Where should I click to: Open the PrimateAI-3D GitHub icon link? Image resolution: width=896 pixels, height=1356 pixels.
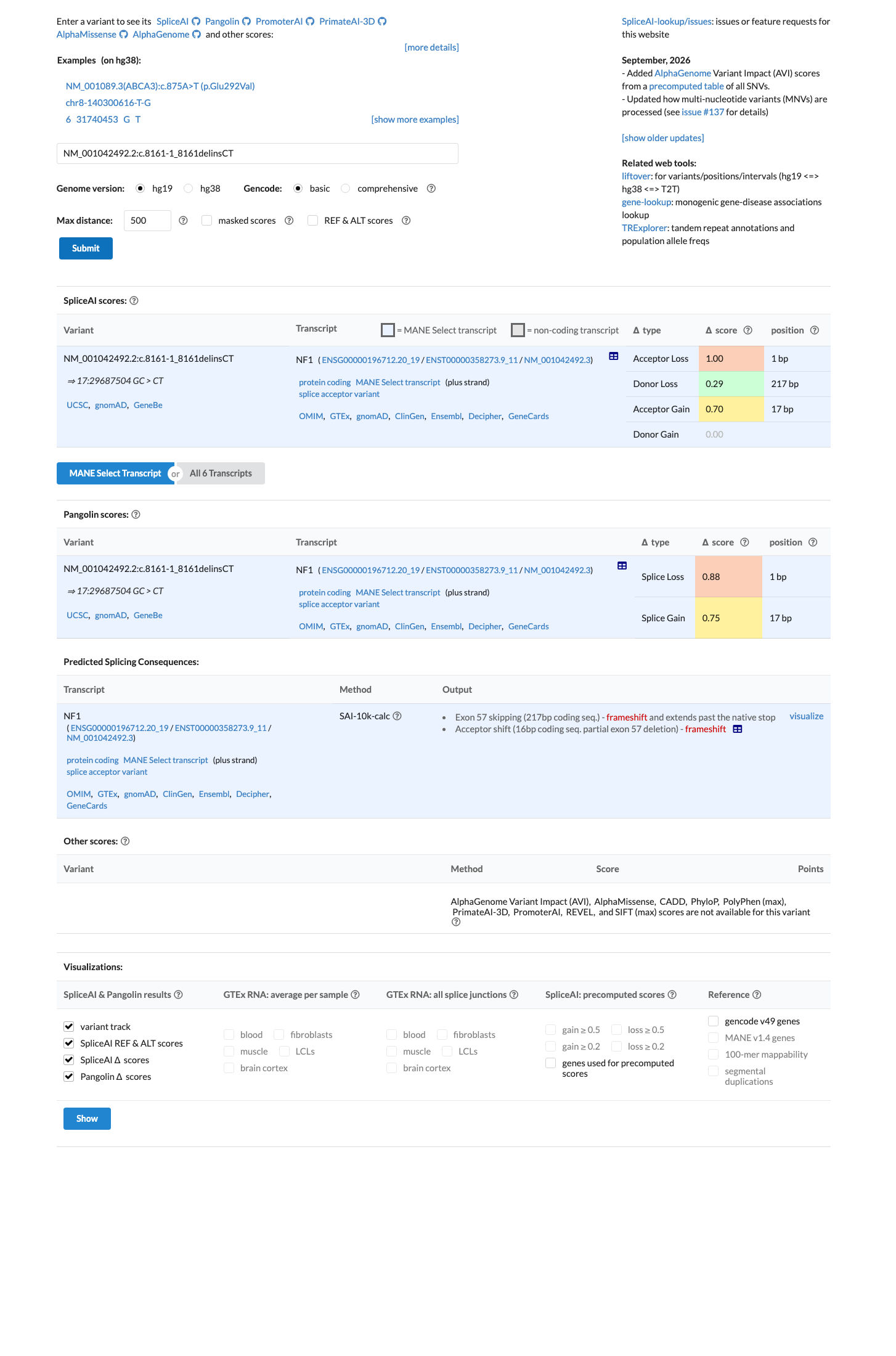382,22
